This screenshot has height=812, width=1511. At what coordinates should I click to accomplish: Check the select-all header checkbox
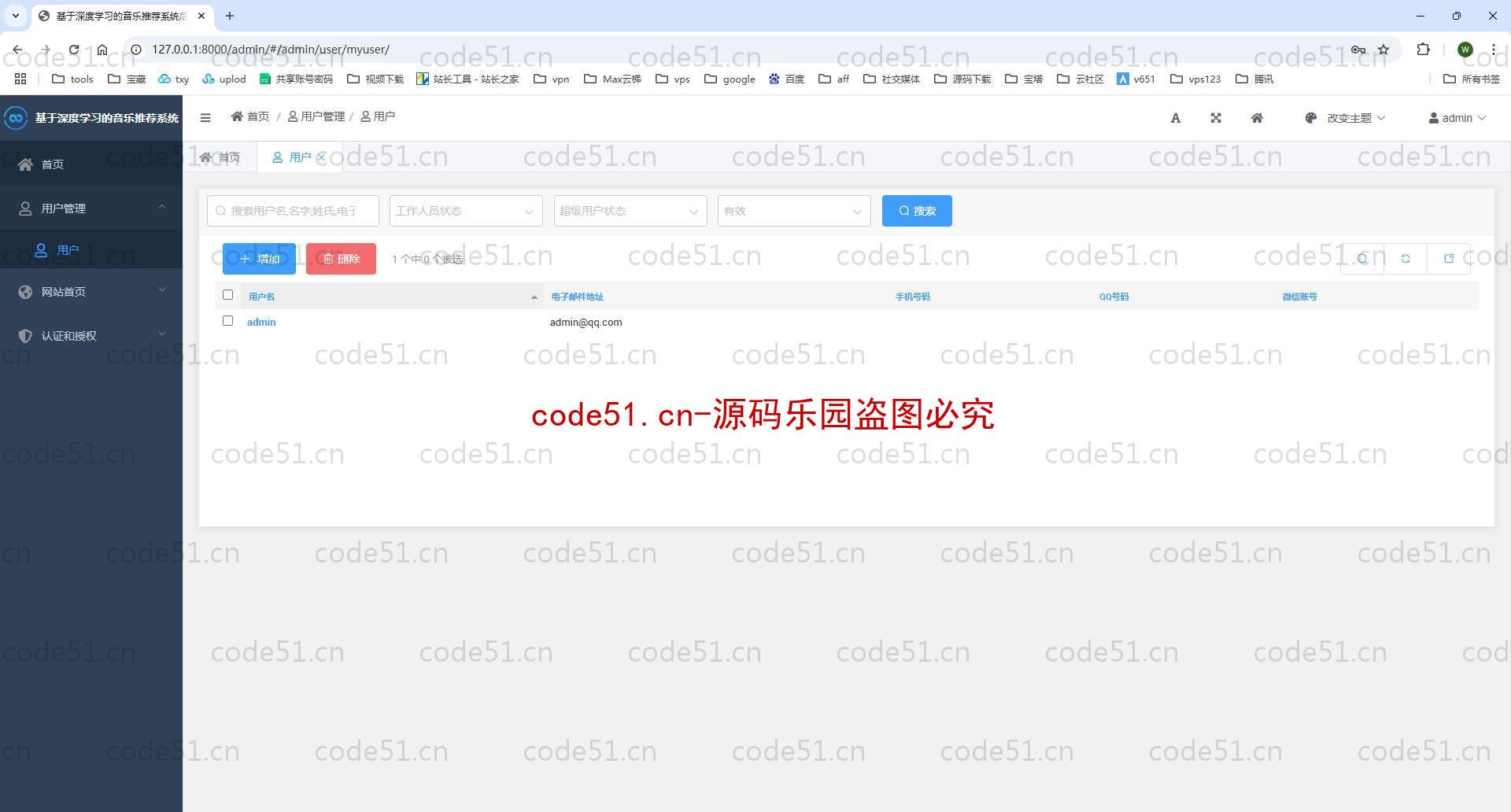click(227, 295)
